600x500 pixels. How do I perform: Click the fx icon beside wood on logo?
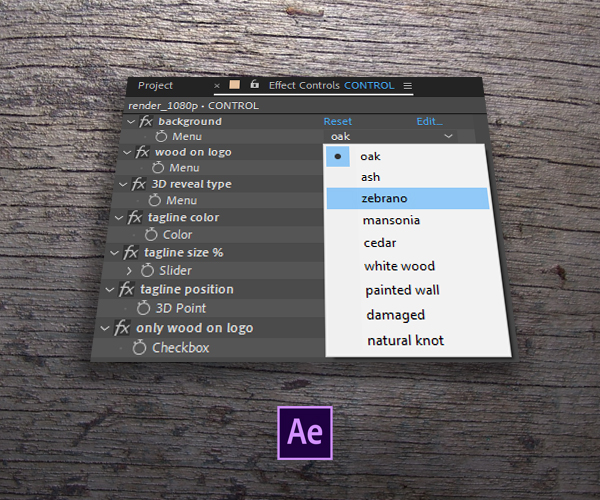142,152
